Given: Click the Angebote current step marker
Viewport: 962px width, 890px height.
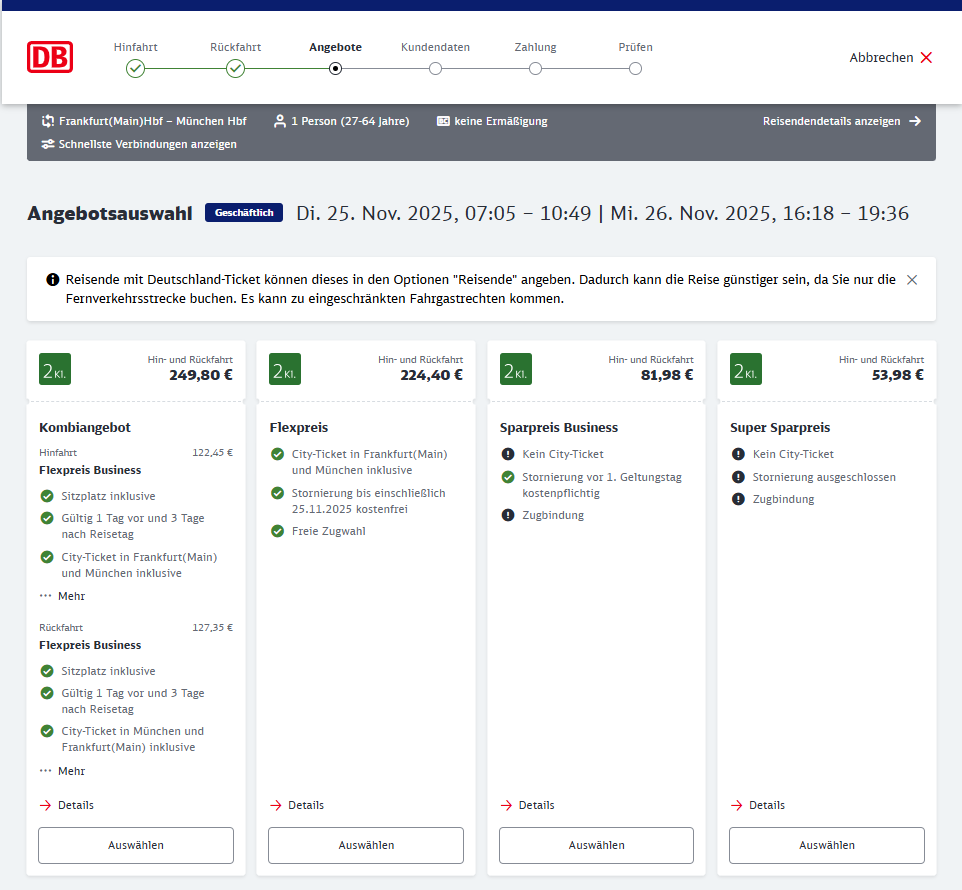Looking at the screenshot, I should coord(335,69).
